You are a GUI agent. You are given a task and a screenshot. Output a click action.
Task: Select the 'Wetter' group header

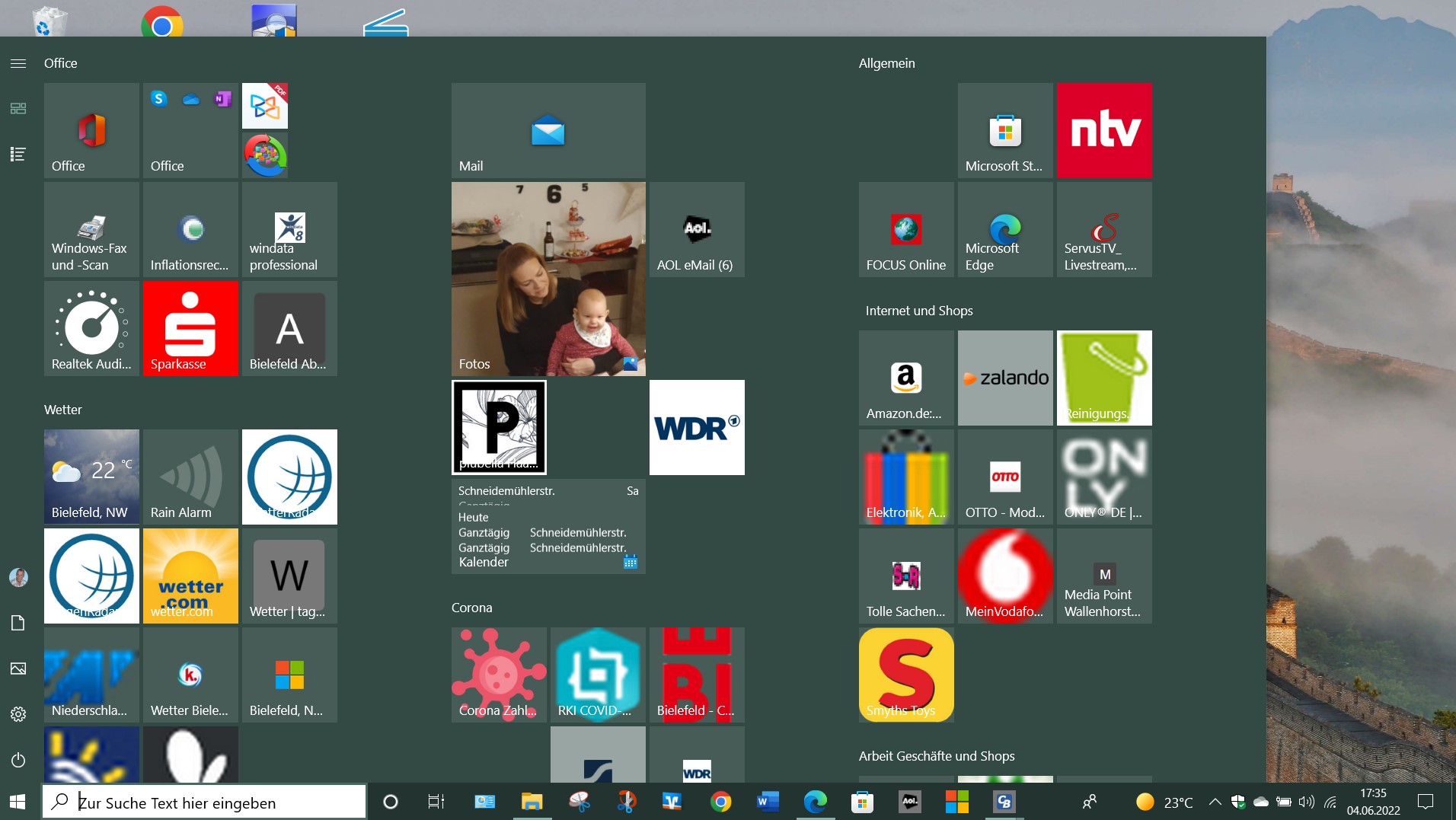[63, 410]
